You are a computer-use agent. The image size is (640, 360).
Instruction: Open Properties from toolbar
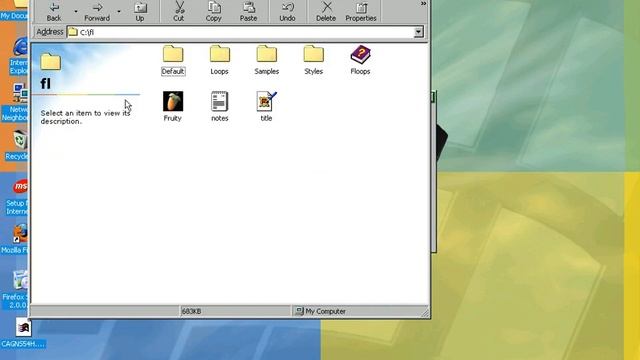click(x=361, y=11)
